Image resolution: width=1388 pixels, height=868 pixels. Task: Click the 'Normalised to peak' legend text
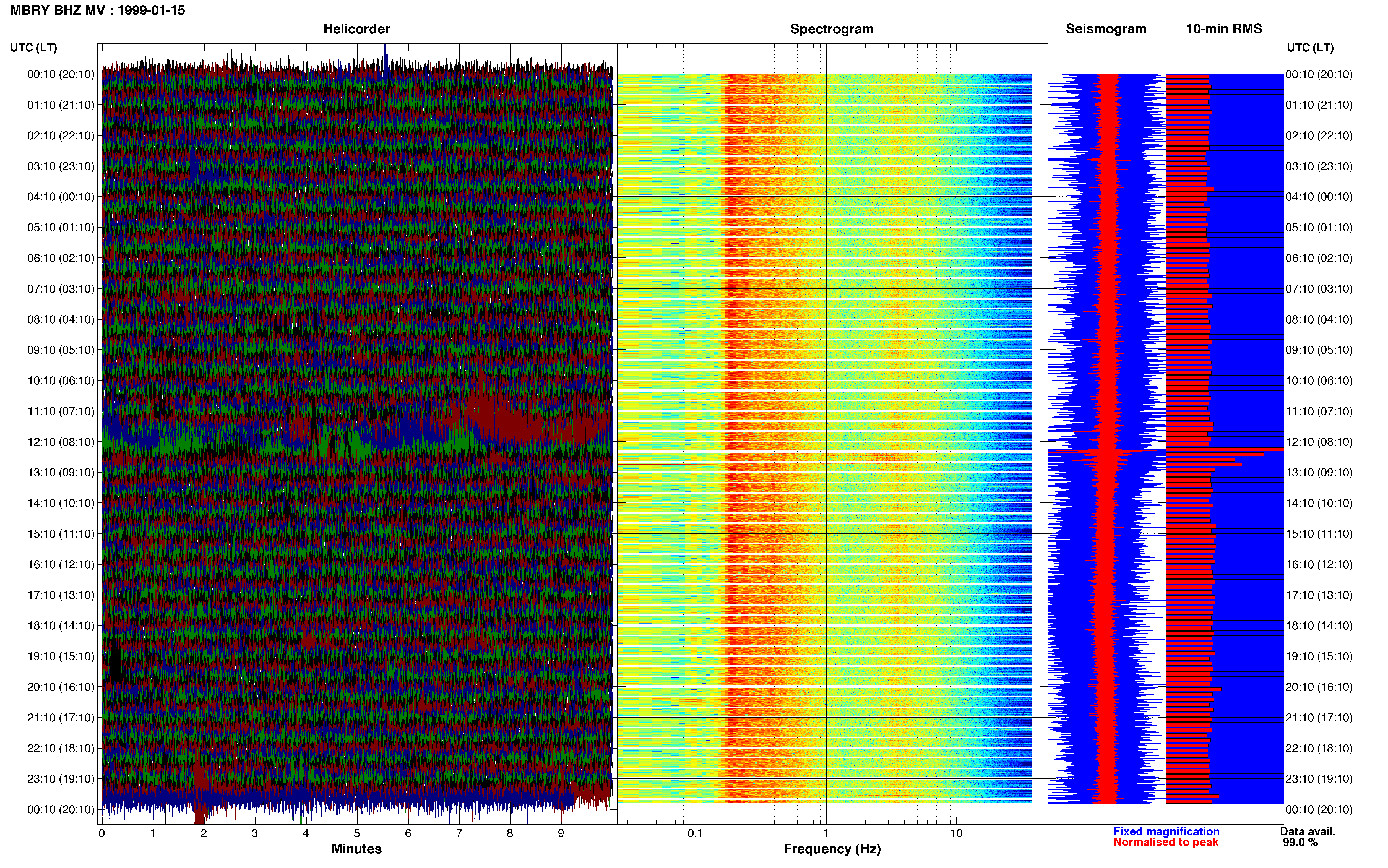point(1166,842)
